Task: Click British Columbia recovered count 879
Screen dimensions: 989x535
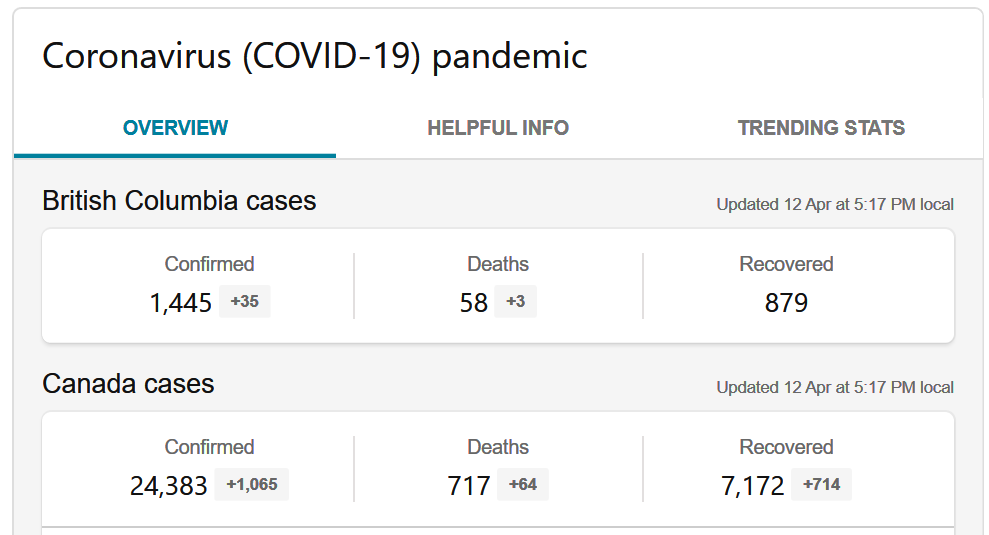Action: (786, 303)
